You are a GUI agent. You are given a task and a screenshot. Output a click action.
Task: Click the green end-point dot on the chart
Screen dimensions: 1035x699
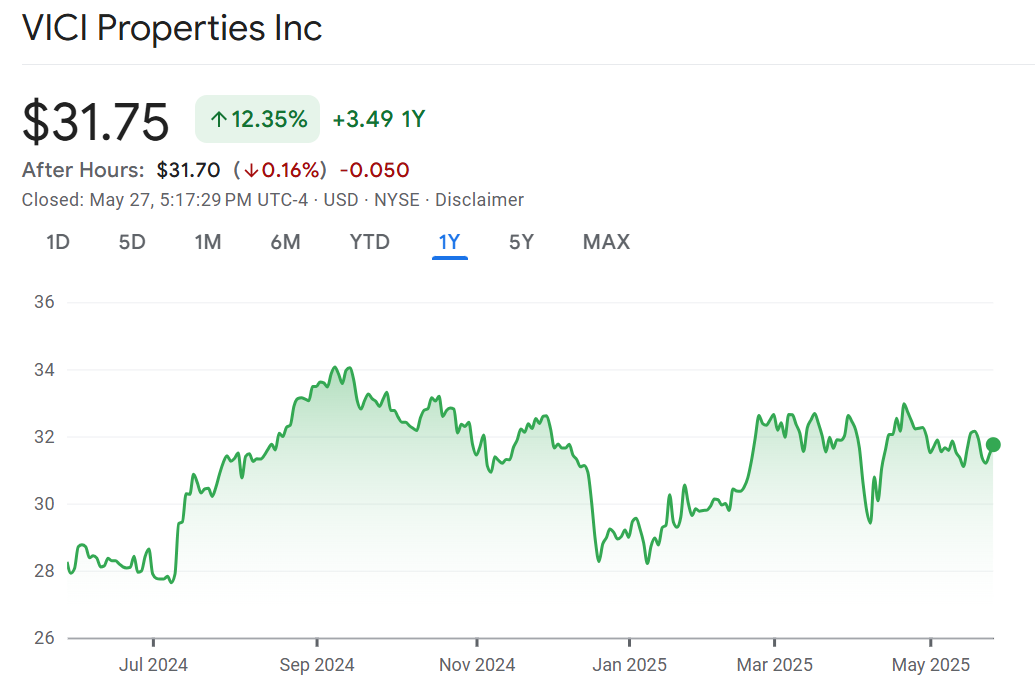pyautogui.click(x=993, y=445)
